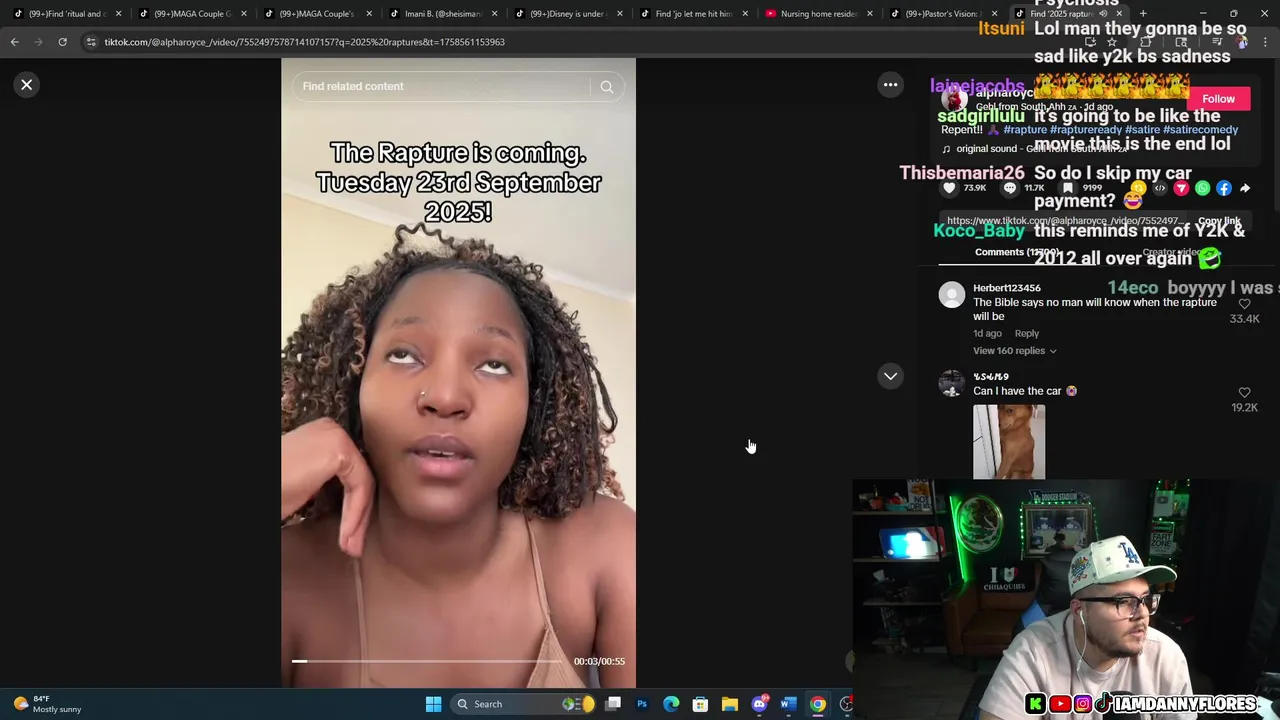The image size is (1280, 720).
Task: Open Task View on taskbar
Action: coord(613,704)
